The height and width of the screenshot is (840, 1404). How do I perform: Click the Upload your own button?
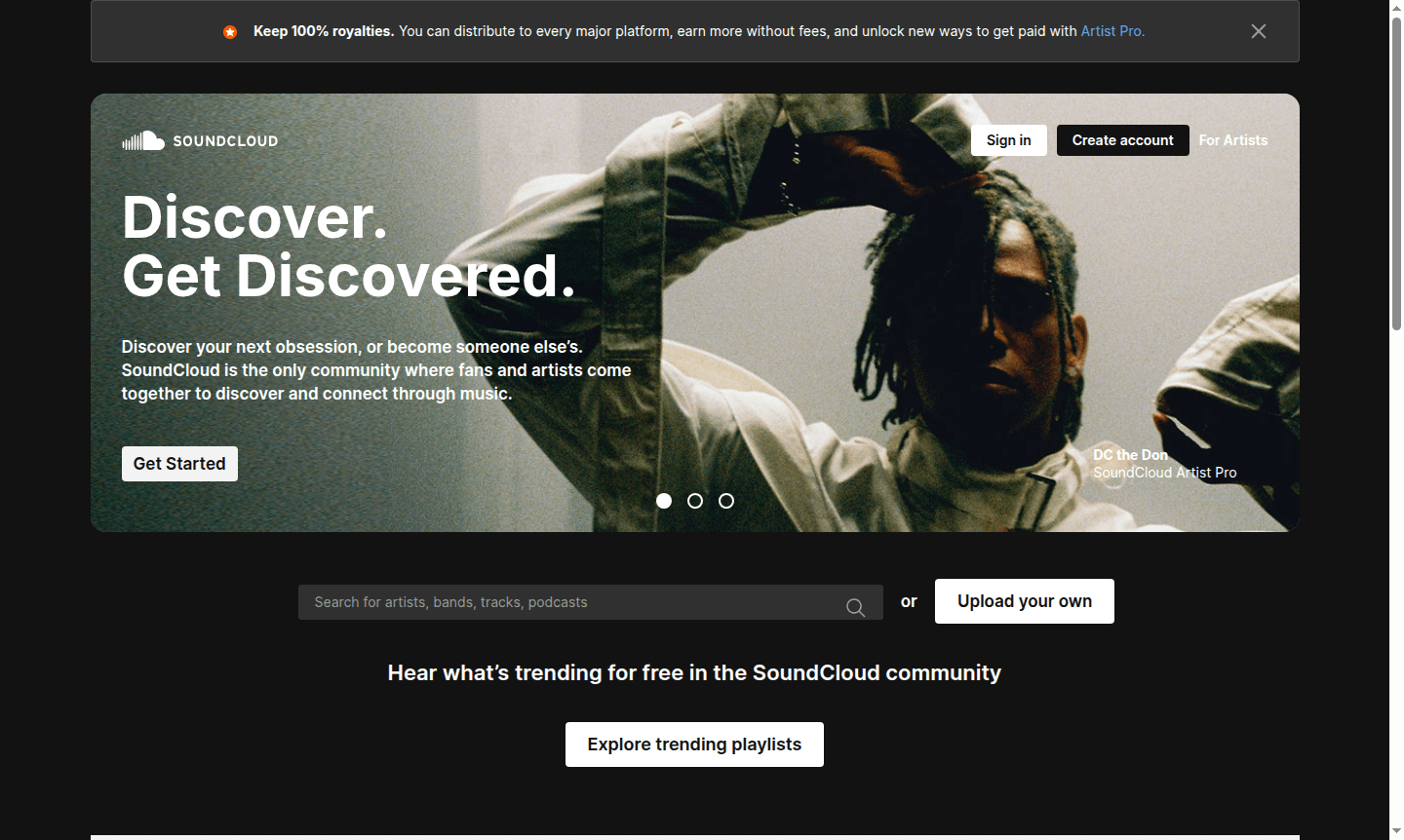[x=1025, y=601]
